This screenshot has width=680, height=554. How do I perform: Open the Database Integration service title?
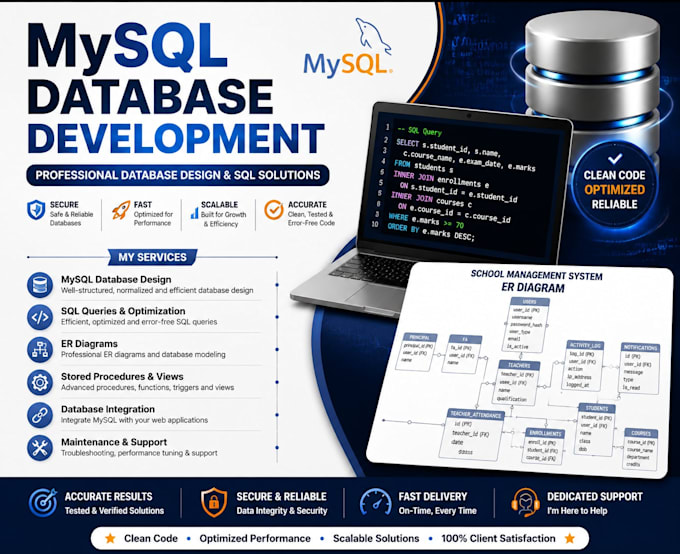(108, 409)
